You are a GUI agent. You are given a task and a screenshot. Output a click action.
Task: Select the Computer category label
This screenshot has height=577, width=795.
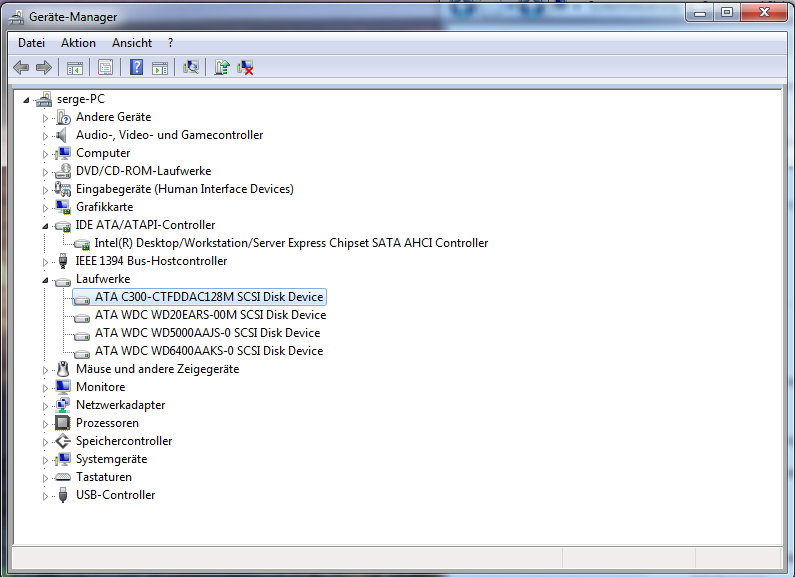point(103,153)
